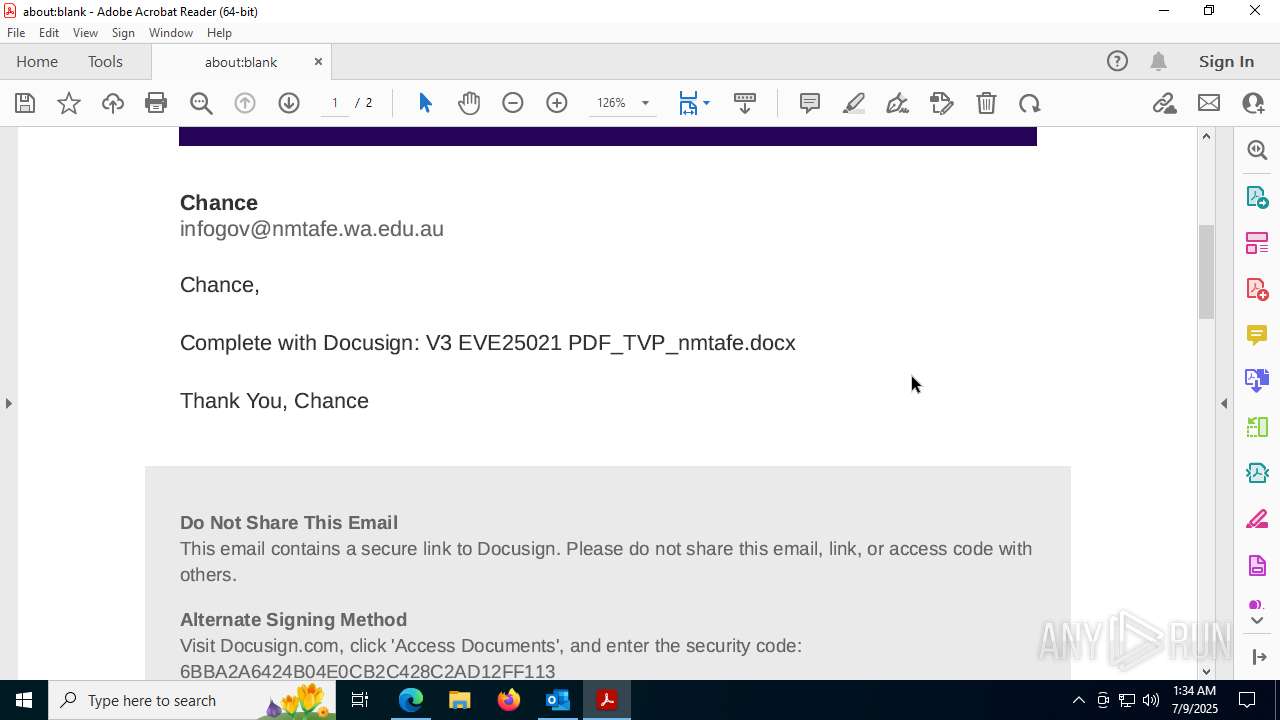Open the Combine Files tool in right pane

click(x=1257, y=380)
